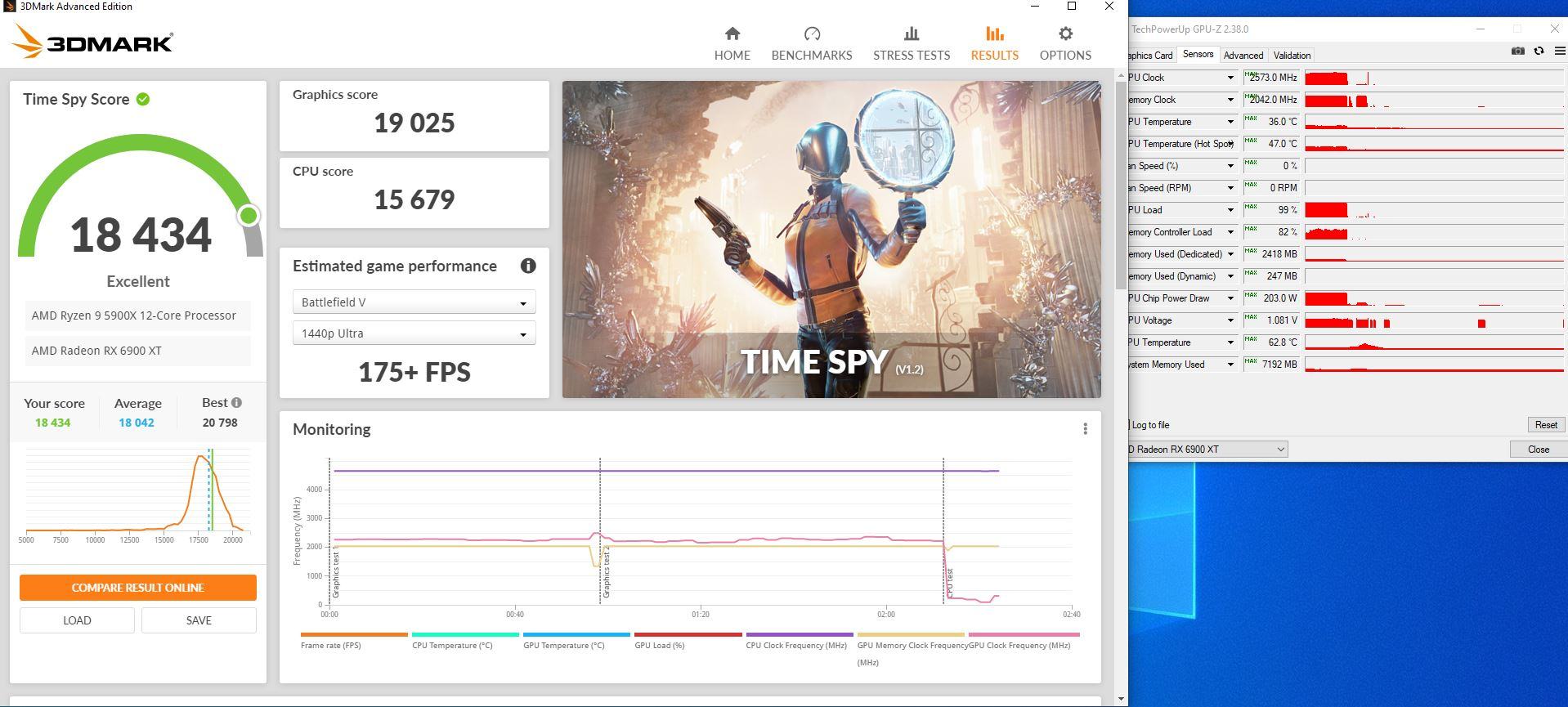Toggle the GPU Memory Clock Frequency legend series
This screenshot has height=707, width=1568.
coord(911,648)
